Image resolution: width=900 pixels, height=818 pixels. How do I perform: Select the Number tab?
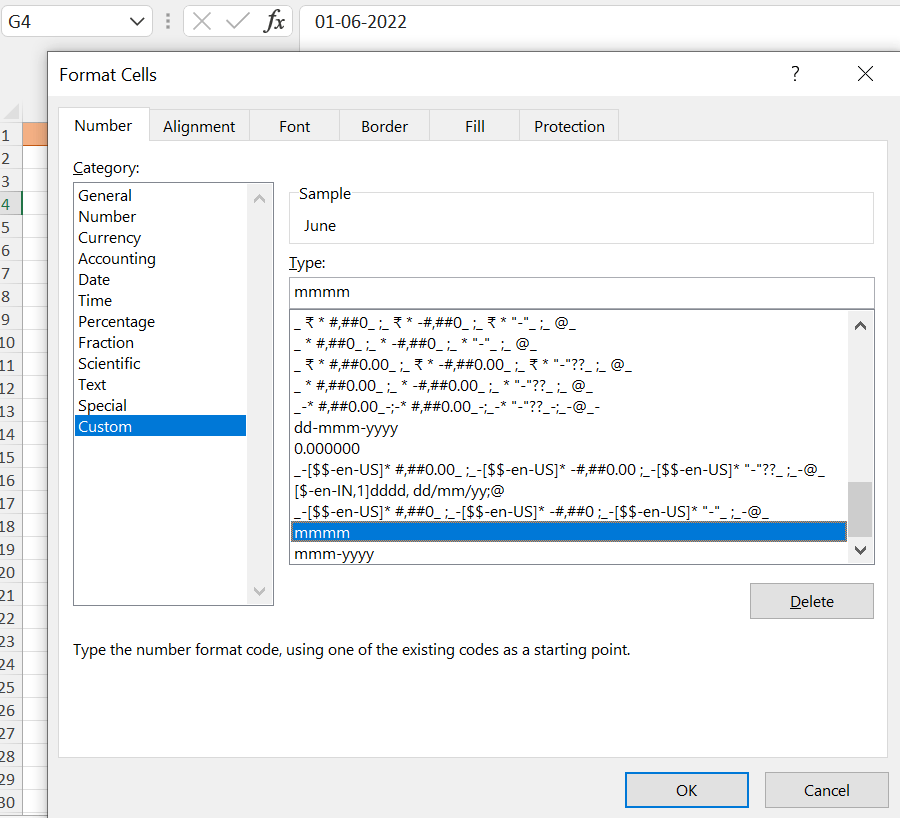[x=103, y=125]
